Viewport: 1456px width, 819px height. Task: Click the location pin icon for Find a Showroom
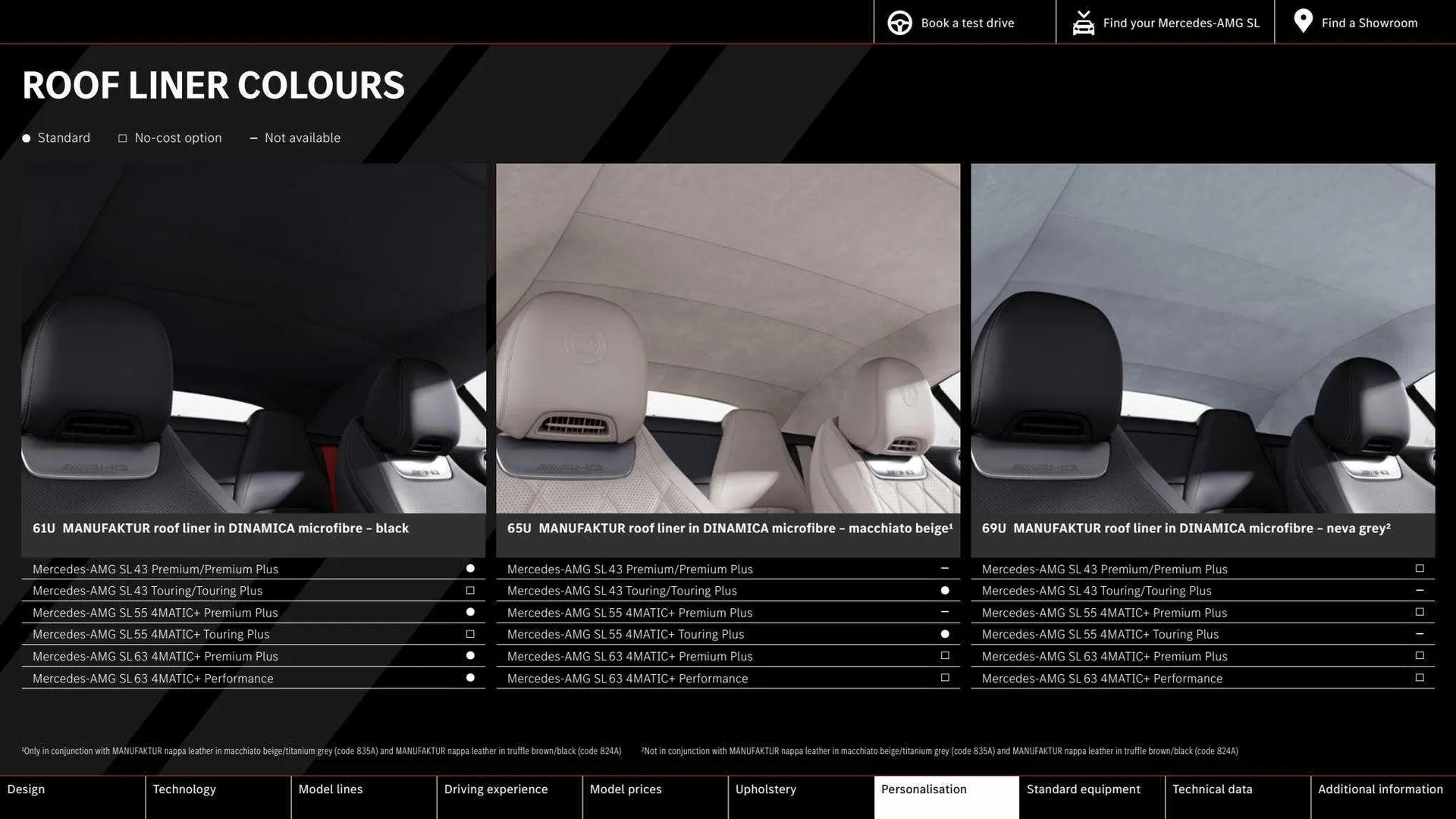[x=1302, y=21]
